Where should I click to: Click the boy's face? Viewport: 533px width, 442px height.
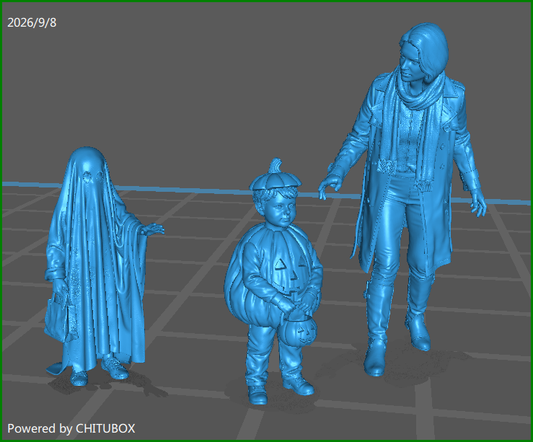tap(281, 211)
